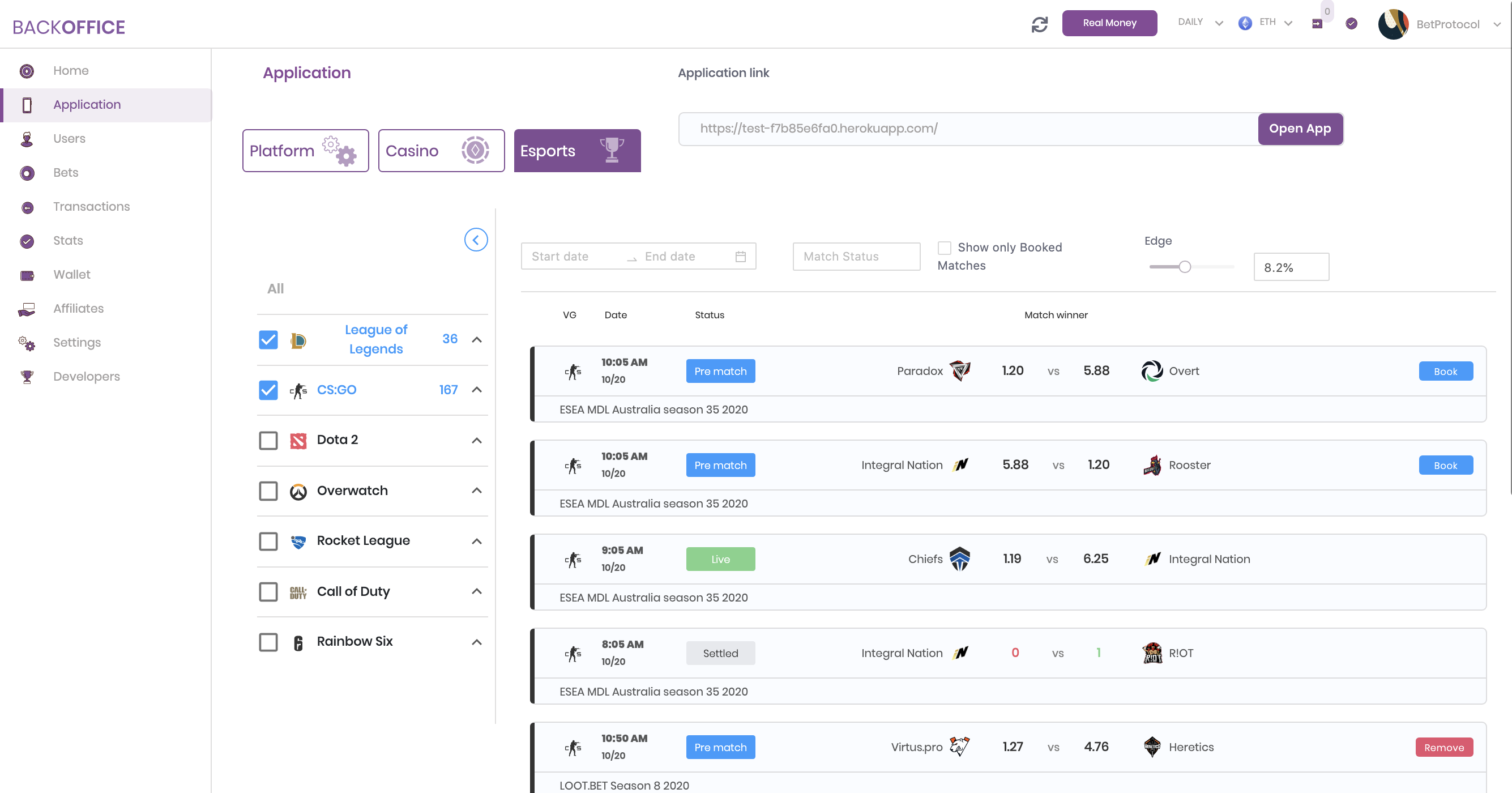Image resolution: width=1512 pixels, height=793 pixels.
Task: Enable the Dota 2 checkbox
Action: point(268,440)
